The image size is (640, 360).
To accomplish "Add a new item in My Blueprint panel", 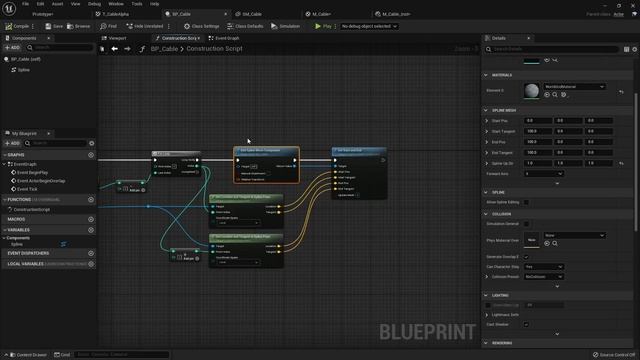I will point(12,143).
